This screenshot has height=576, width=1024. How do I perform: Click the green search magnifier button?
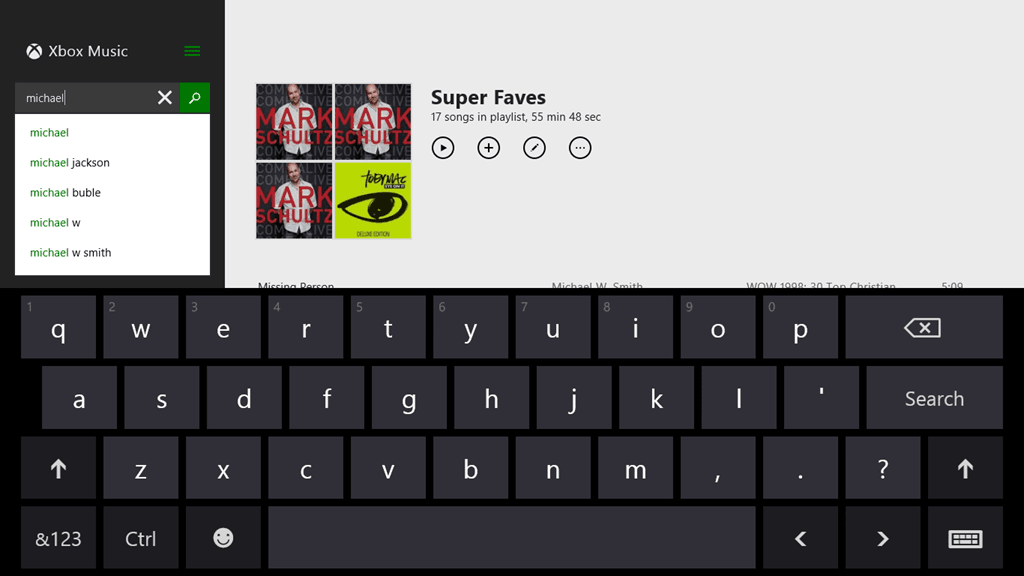(195, 98)
